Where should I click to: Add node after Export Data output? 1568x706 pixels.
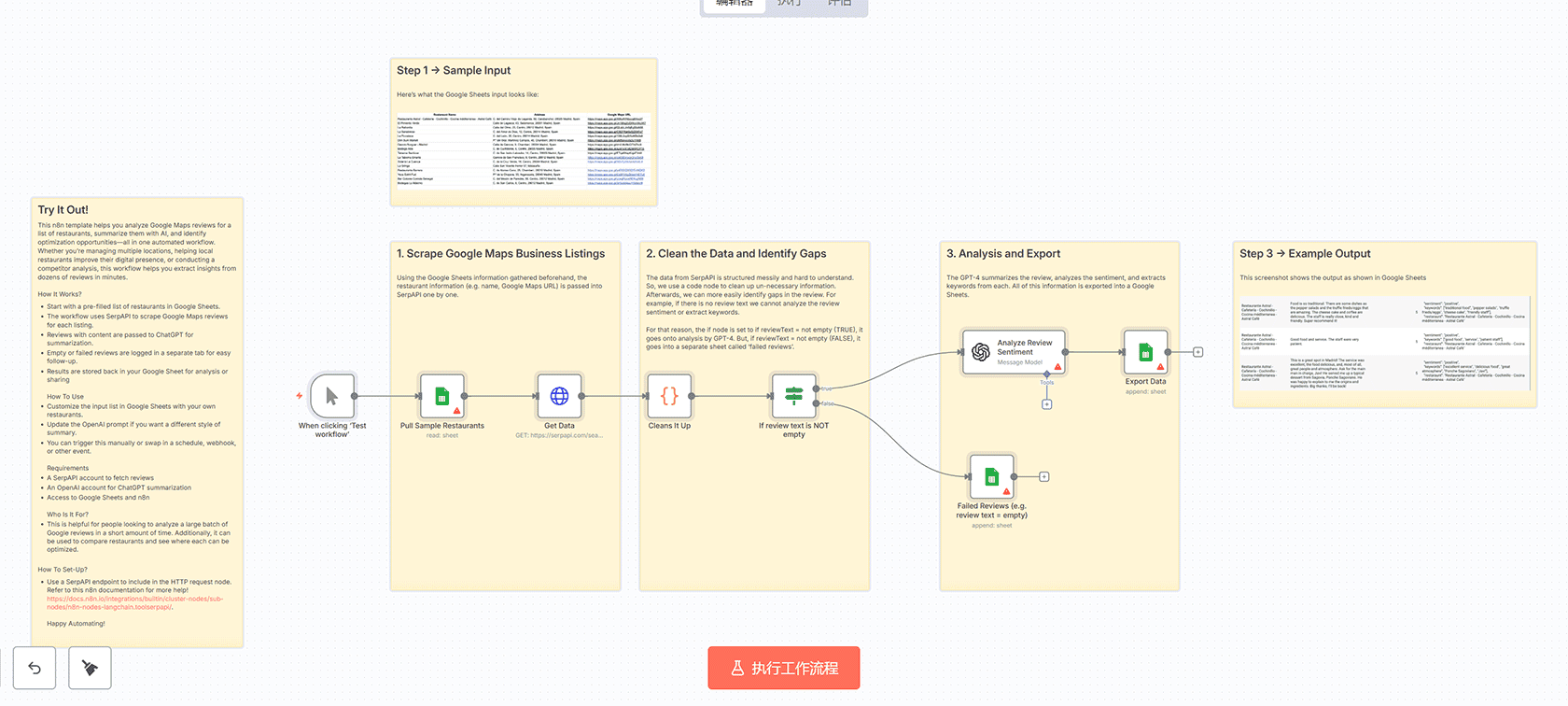(1197, 352)
